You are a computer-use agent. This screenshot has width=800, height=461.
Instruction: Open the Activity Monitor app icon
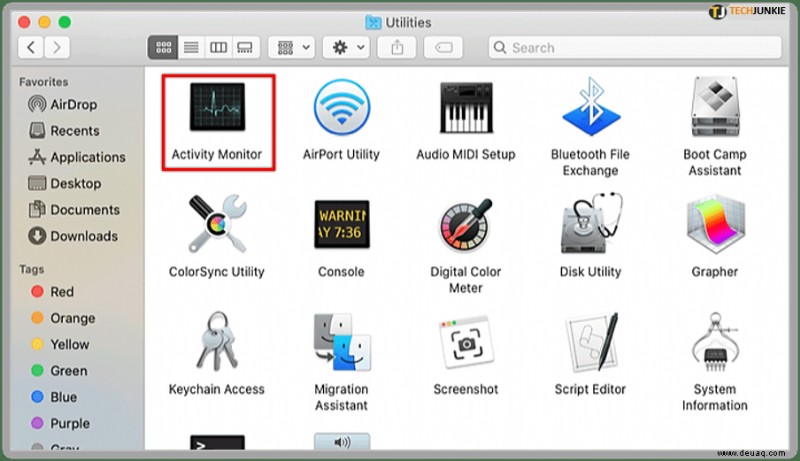pyautogui.click(x=217, y=107)
